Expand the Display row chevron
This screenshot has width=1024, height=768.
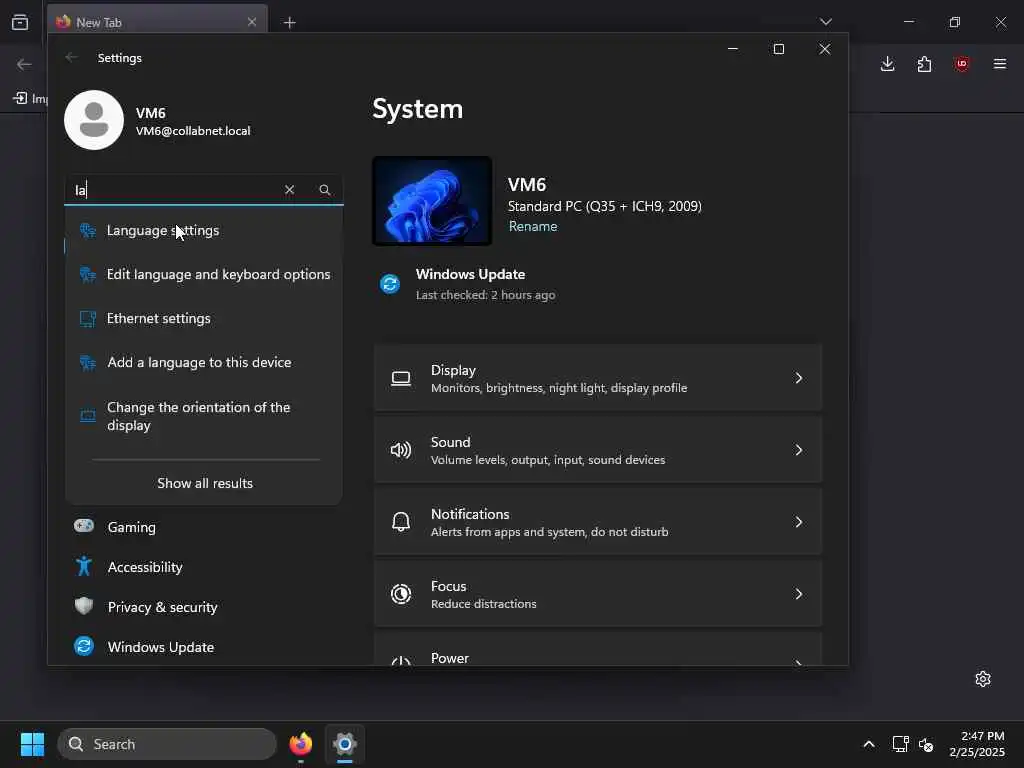tap(798, 378)
